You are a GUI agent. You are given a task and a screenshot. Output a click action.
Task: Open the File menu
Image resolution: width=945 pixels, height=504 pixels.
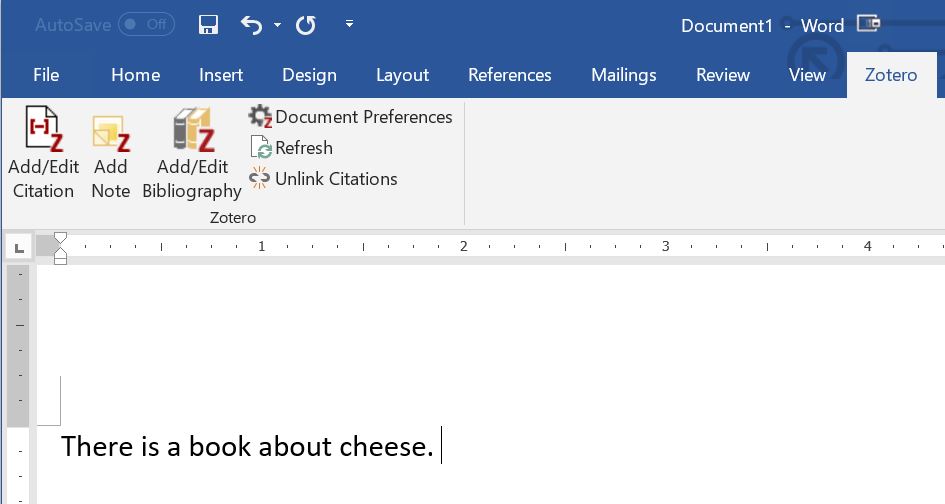(x=46, y=75)
